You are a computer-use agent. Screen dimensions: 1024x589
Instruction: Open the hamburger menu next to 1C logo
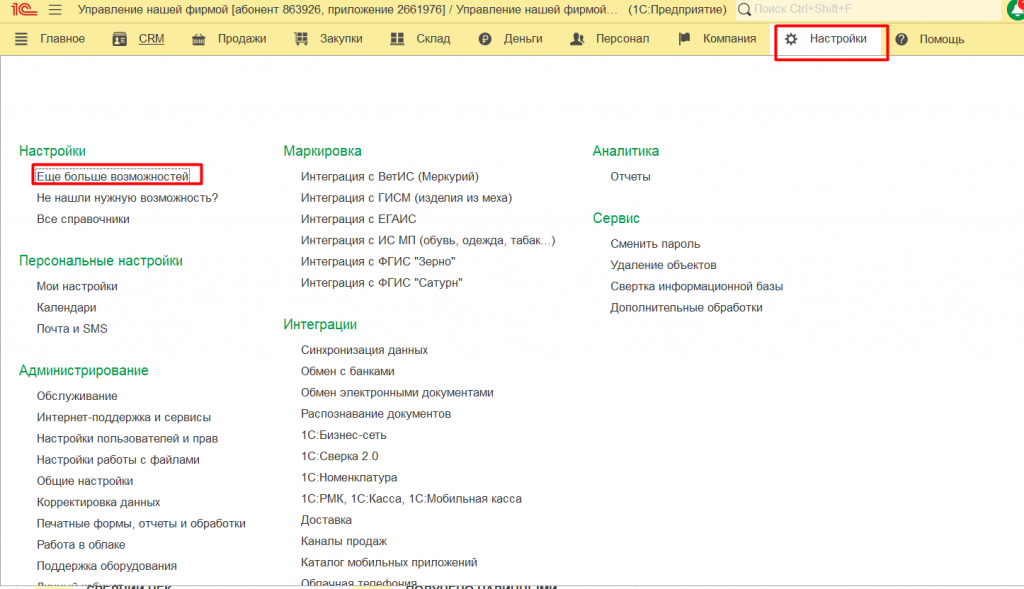(x=56, y=10)
